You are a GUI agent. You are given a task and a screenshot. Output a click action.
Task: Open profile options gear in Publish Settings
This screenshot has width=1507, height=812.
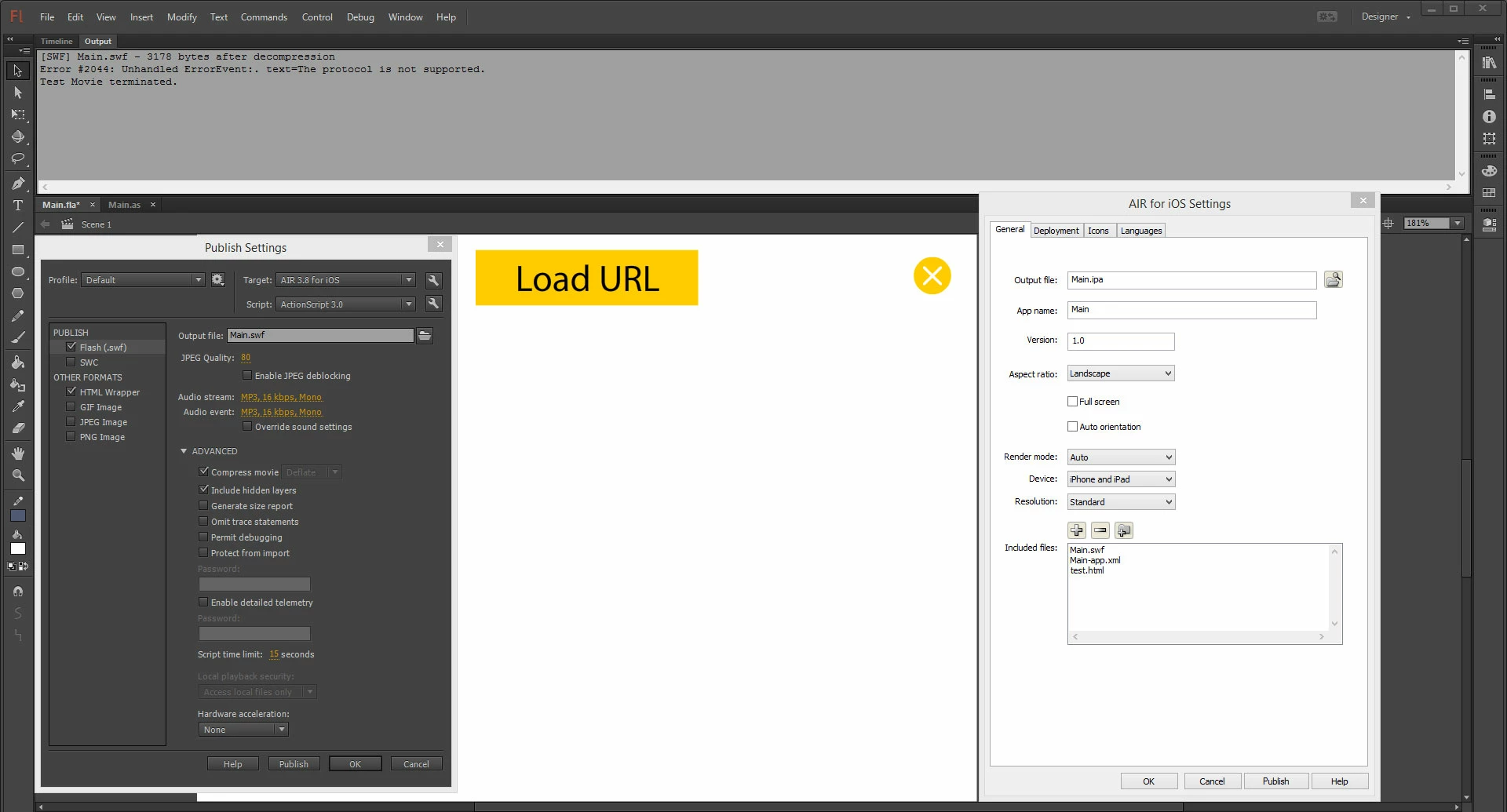coord(218,280)
